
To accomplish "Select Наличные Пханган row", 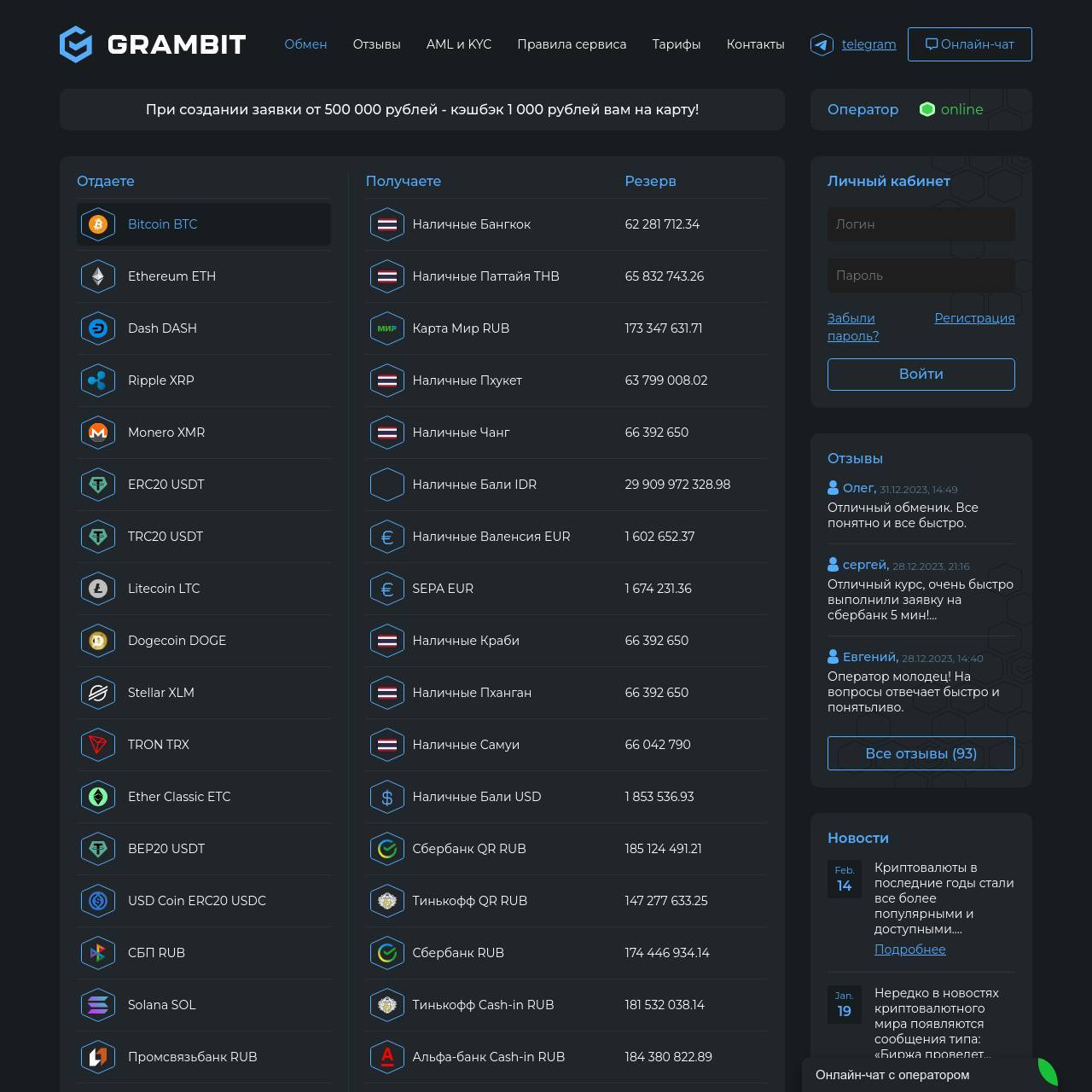I will [566, 693].
